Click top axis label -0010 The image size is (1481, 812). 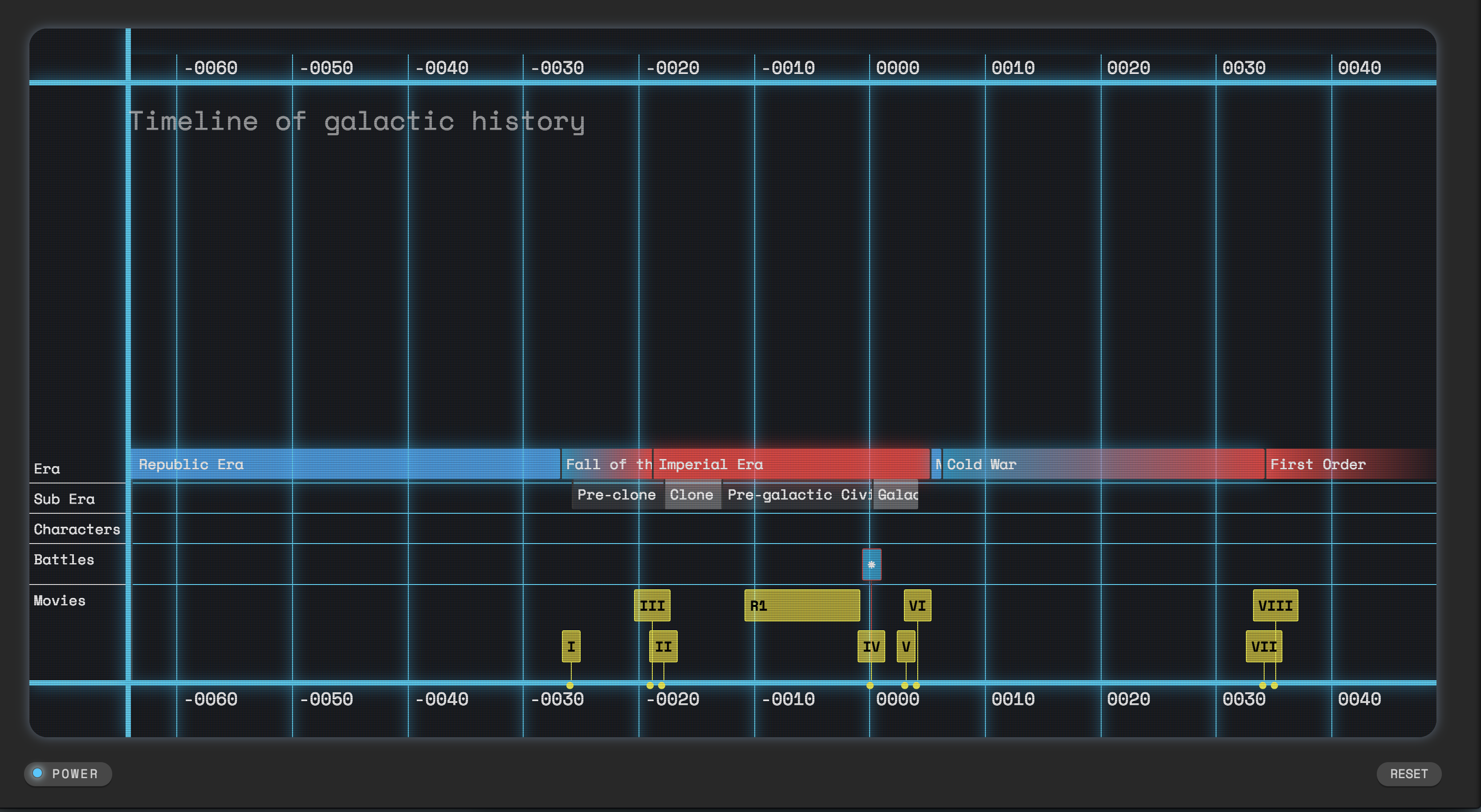coord(789,68)
